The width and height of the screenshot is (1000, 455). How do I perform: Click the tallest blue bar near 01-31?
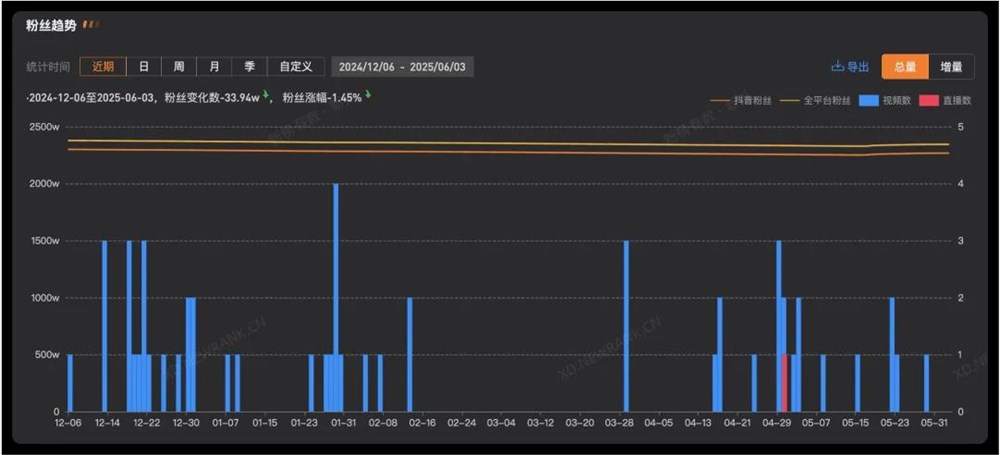[x=336, y=297]
